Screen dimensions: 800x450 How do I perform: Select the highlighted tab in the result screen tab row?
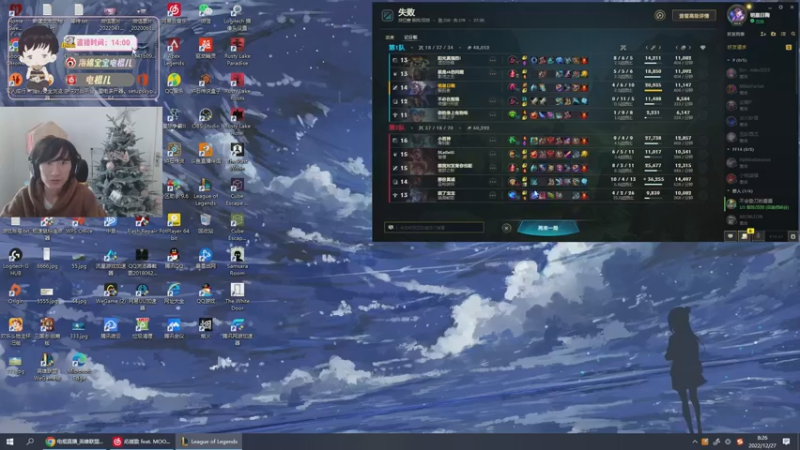click(x=410, y=37)
